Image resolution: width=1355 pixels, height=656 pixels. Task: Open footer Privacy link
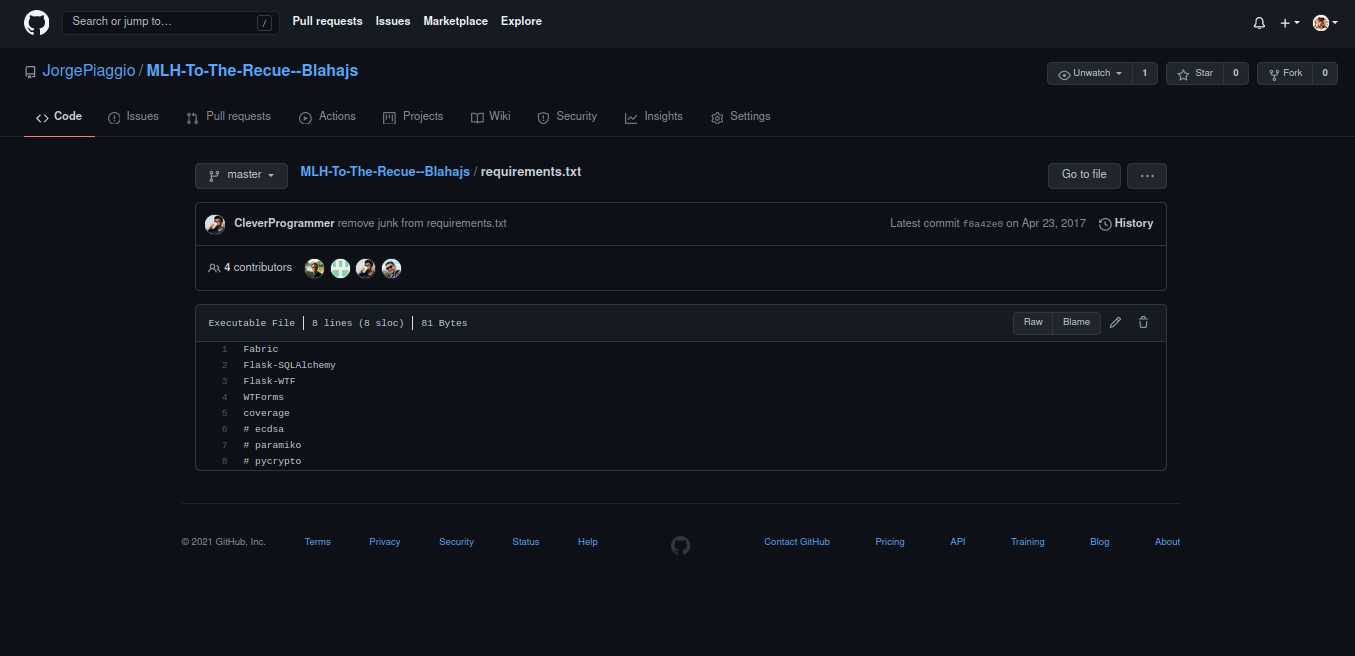coord(385,542)
